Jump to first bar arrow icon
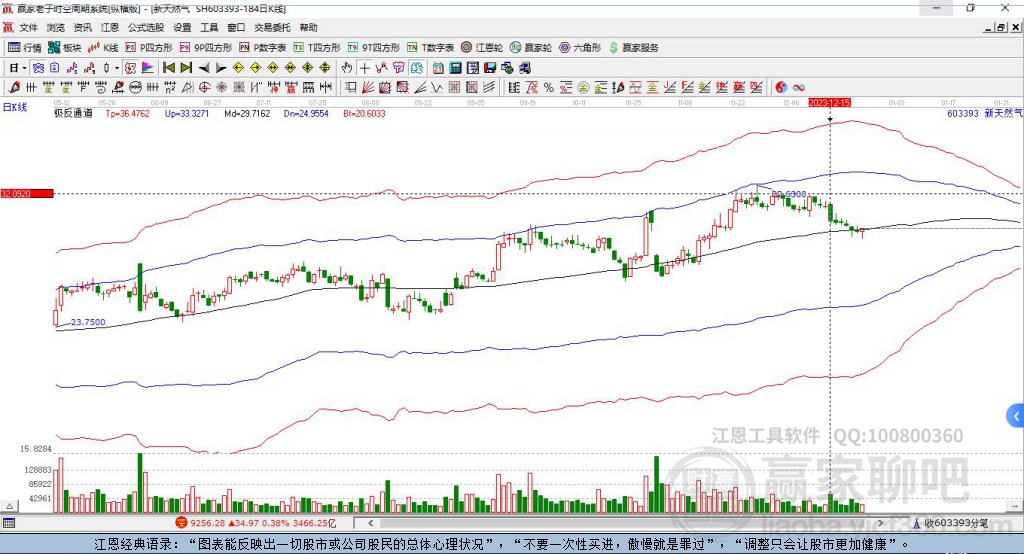This screenshot has height=554, width=1024. [x=168, y=68]
